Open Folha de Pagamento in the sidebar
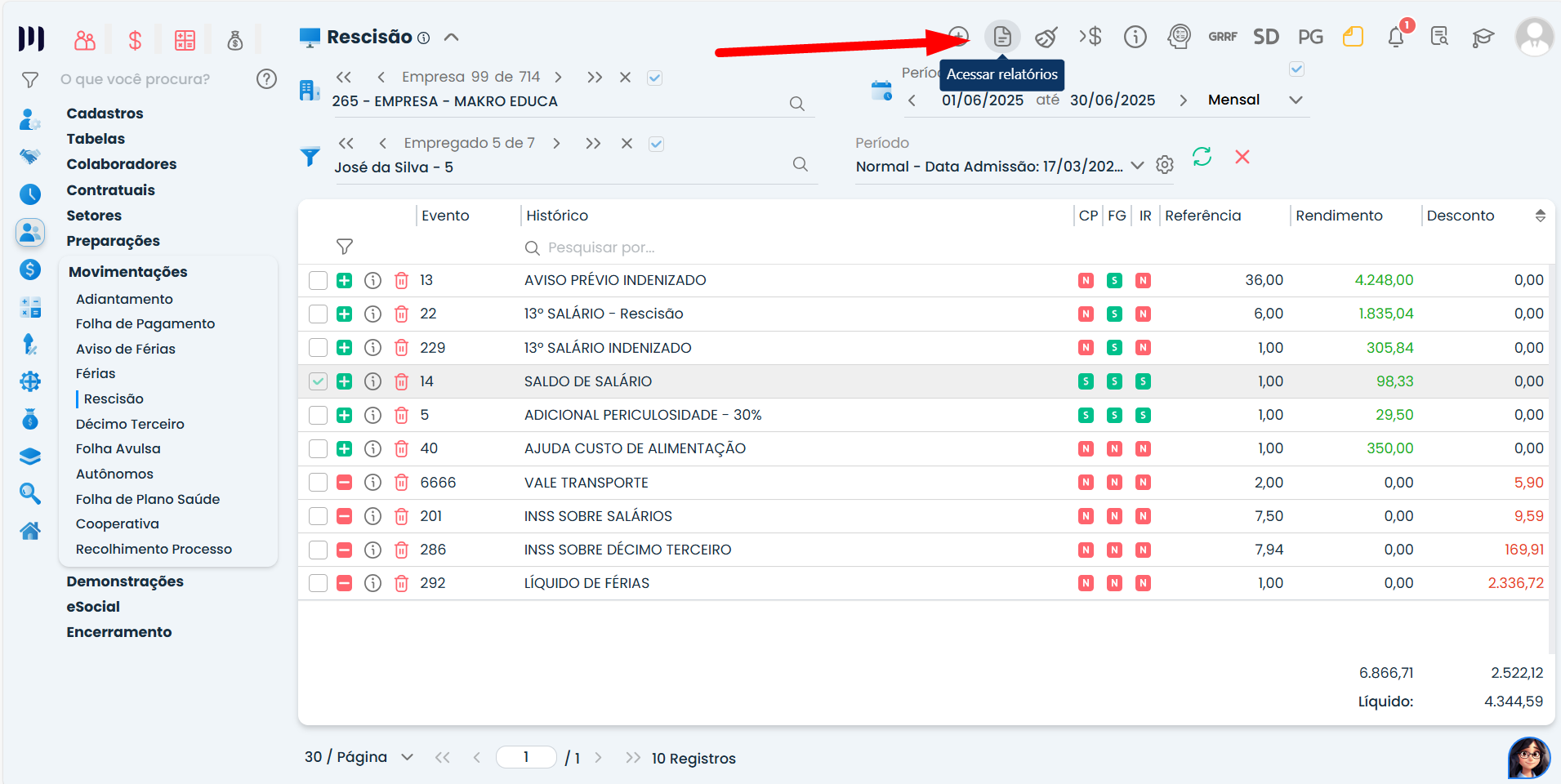Image resolution: width=1561 pixels, height=784 pixels. 145,323
